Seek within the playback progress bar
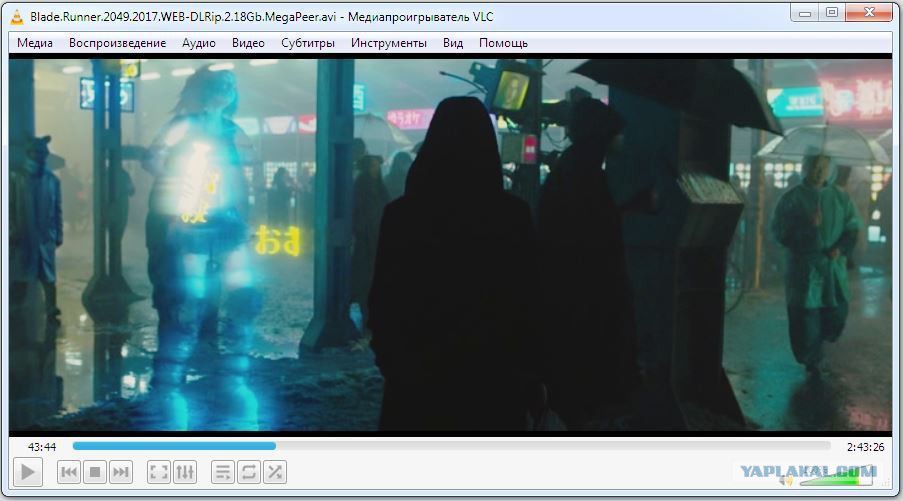The image size is (903, 501). pyautogui.click(x=452, y=446)
